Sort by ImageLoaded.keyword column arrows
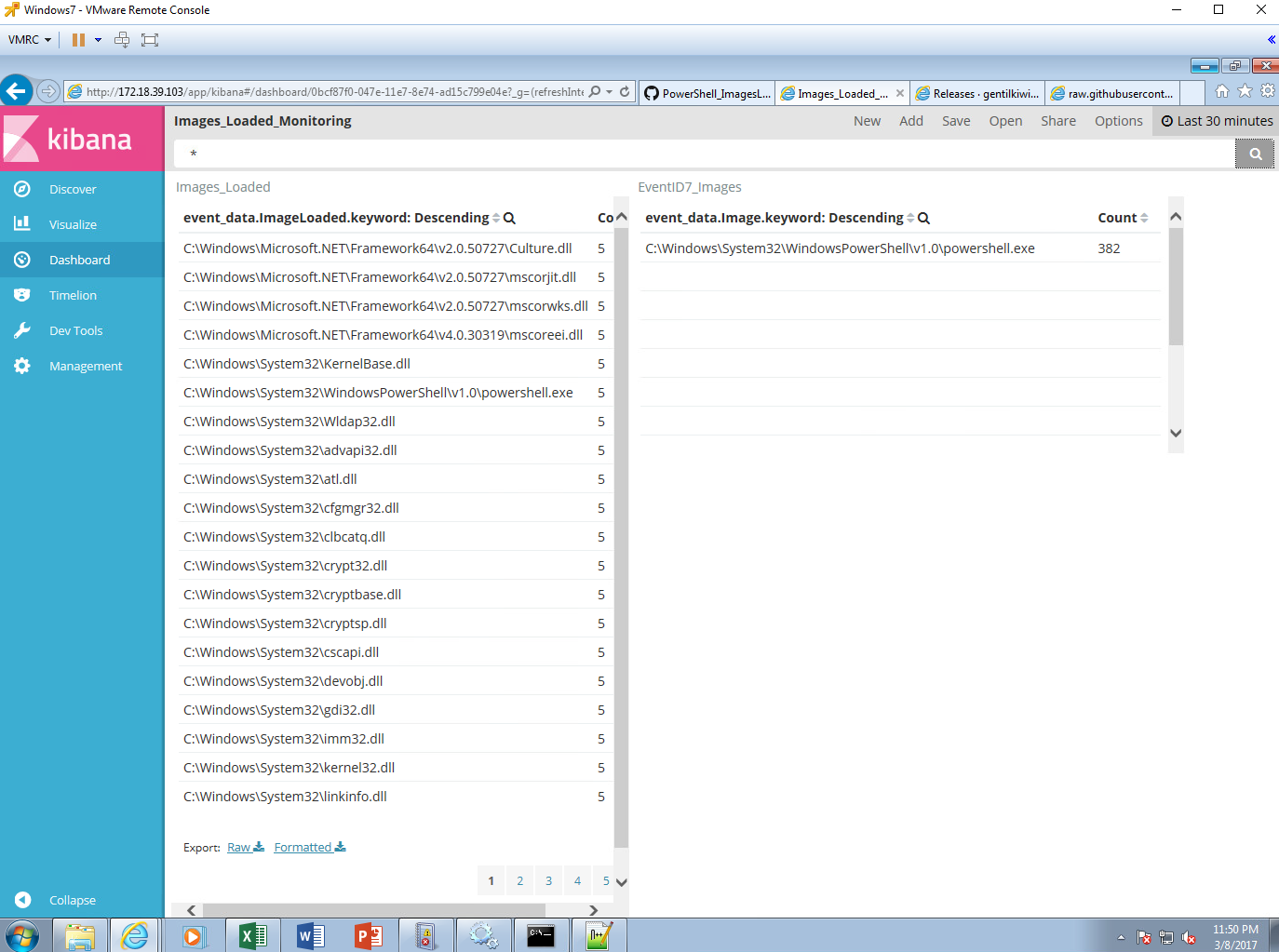 pyautogui.click(x=496, y=218)
